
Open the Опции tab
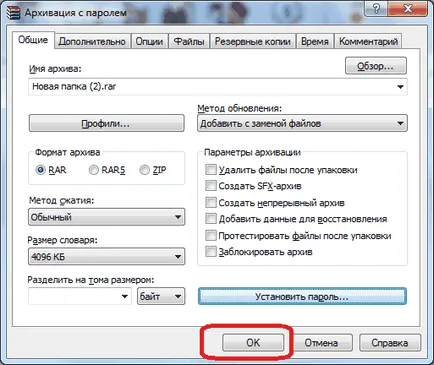[x=149, y=41]
